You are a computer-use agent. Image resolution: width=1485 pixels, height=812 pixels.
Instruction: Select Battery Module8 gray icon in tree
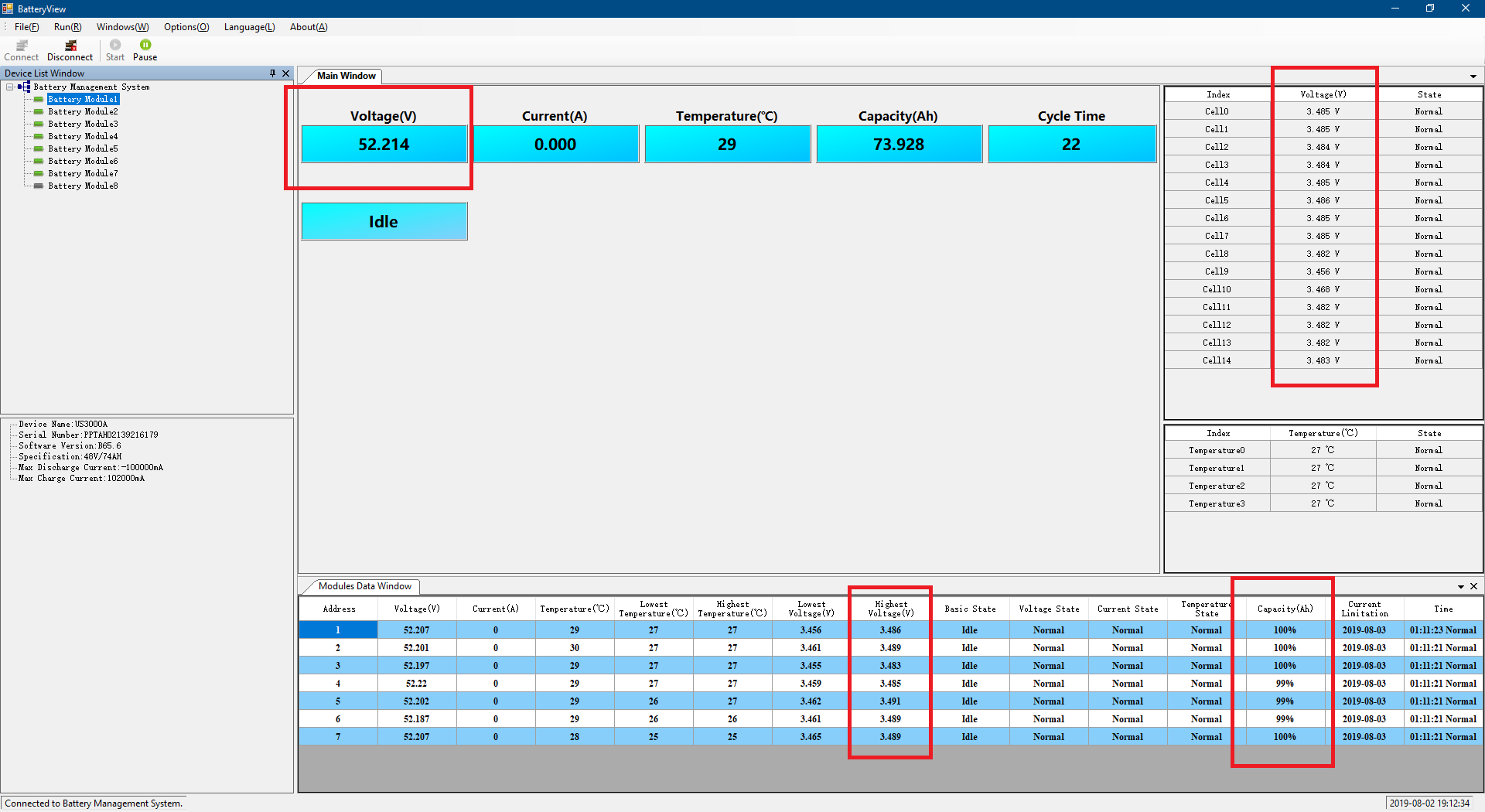tap(38, 186)
